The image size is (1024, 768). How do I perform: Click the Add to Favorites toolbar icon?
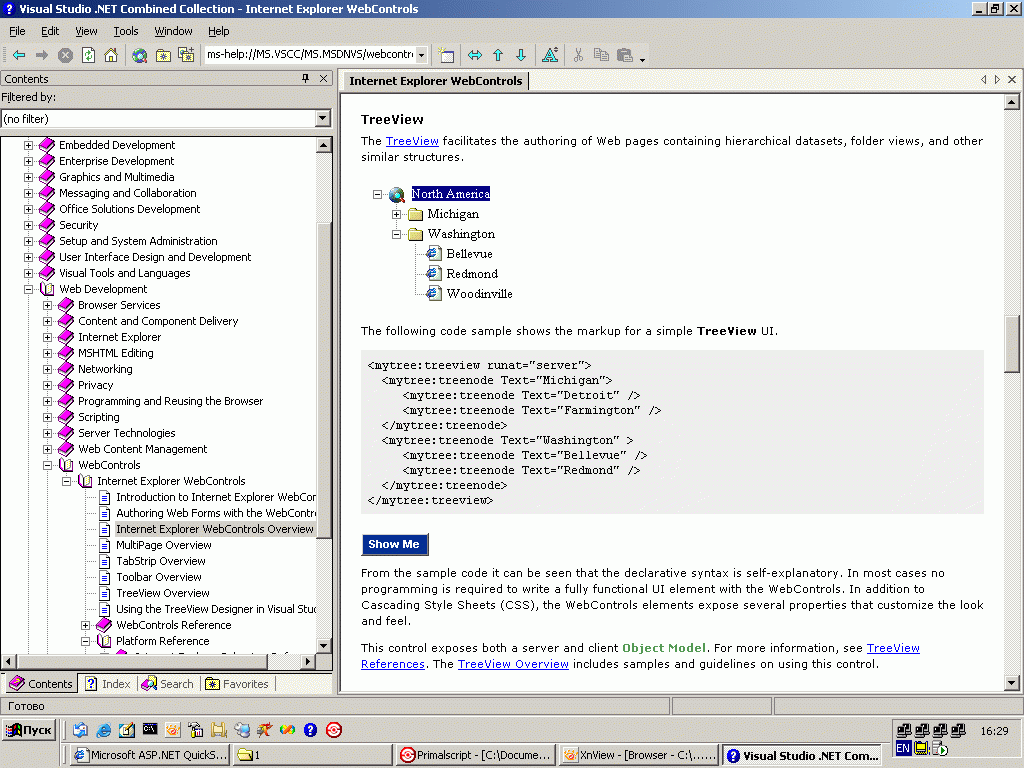point(163,56)
